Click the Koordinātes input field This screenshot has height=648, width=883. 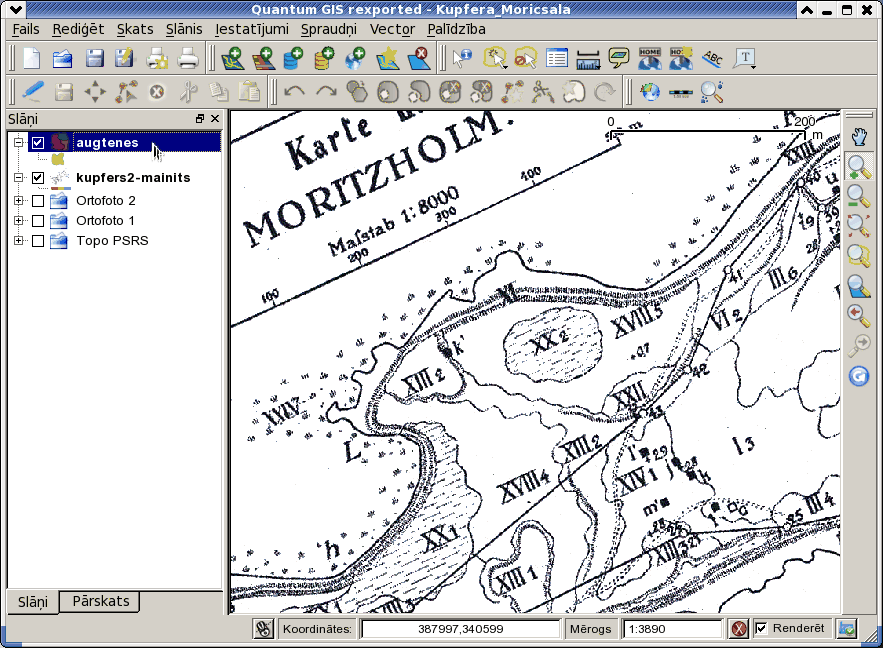[x=461, y=629]
